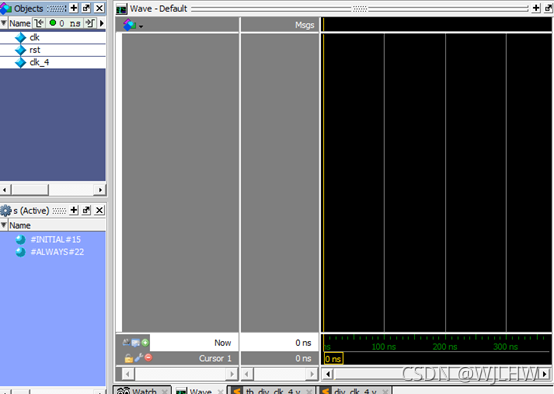This screenshot has width=554, height=394.
Task: Close the Objects panel
Action: tap(100, 8)
